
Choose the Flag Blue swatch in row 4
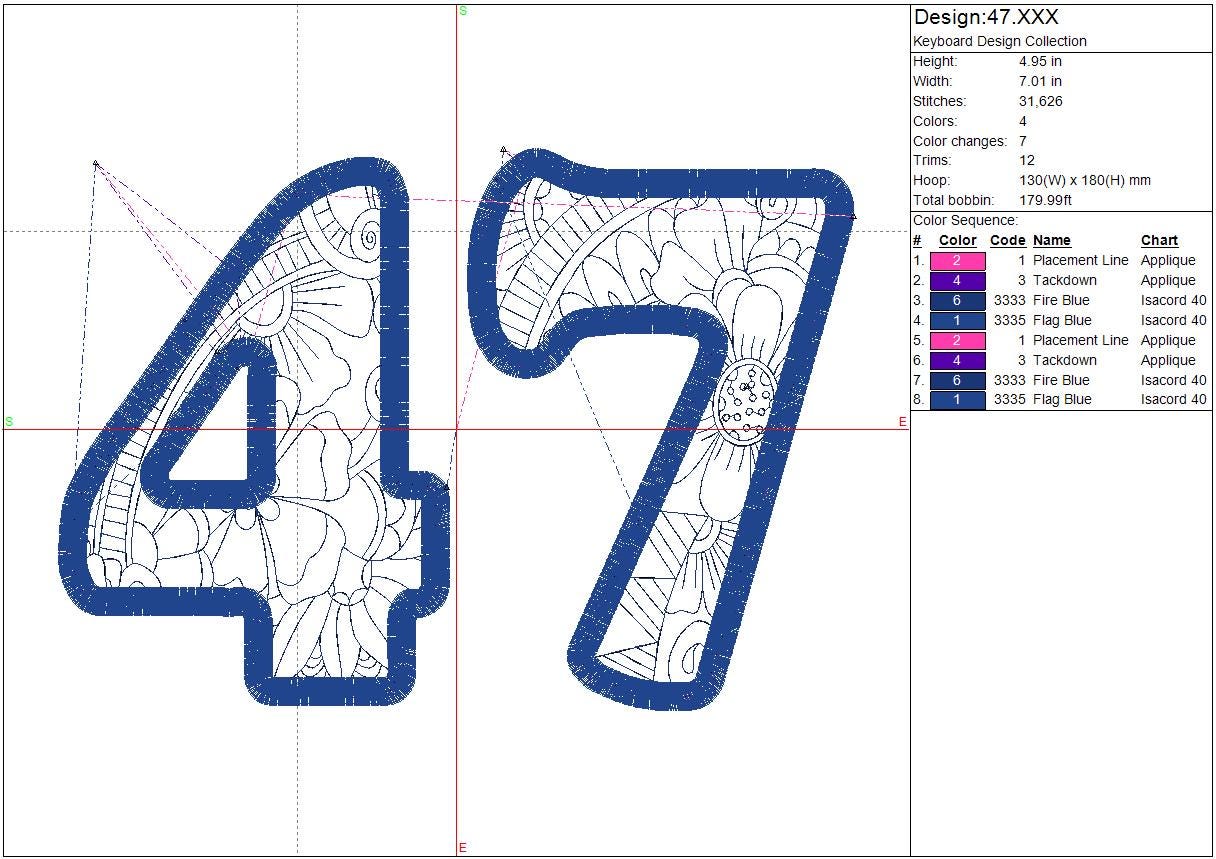click(957, 321)
